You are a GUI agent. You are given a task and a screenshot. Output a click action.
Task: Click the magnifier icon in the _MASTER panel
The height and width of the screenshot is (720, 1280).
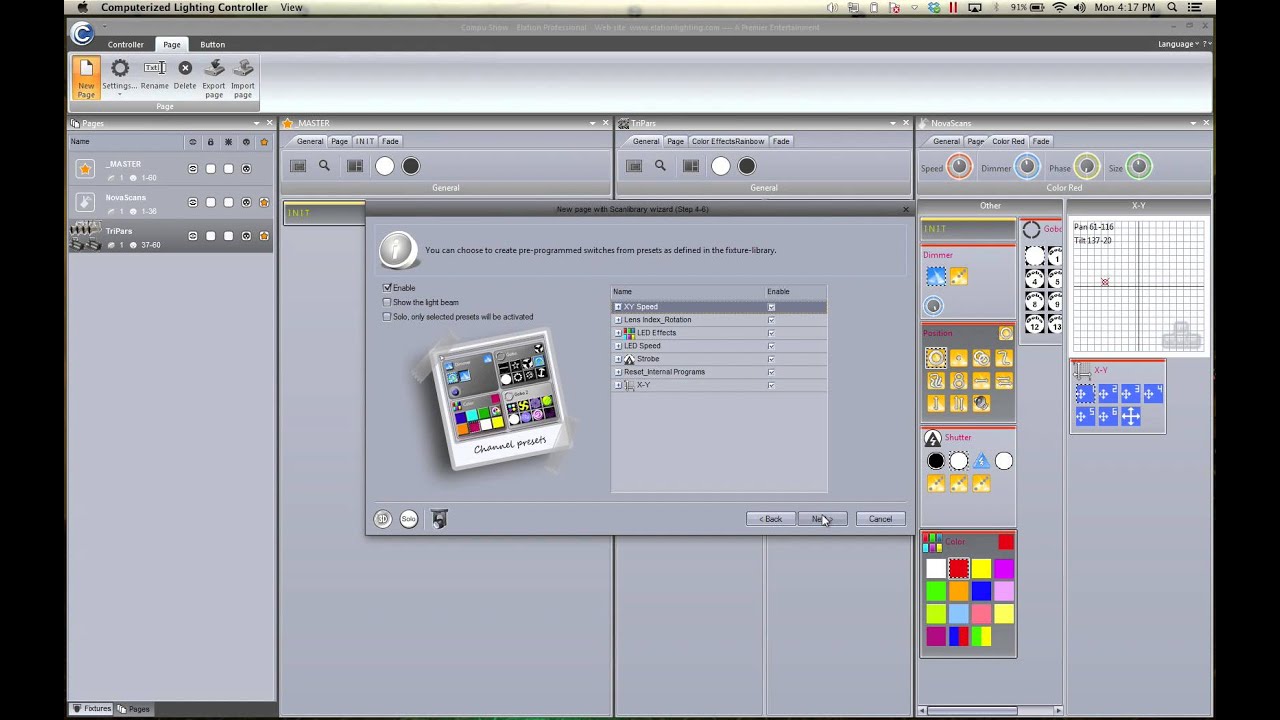324,166
